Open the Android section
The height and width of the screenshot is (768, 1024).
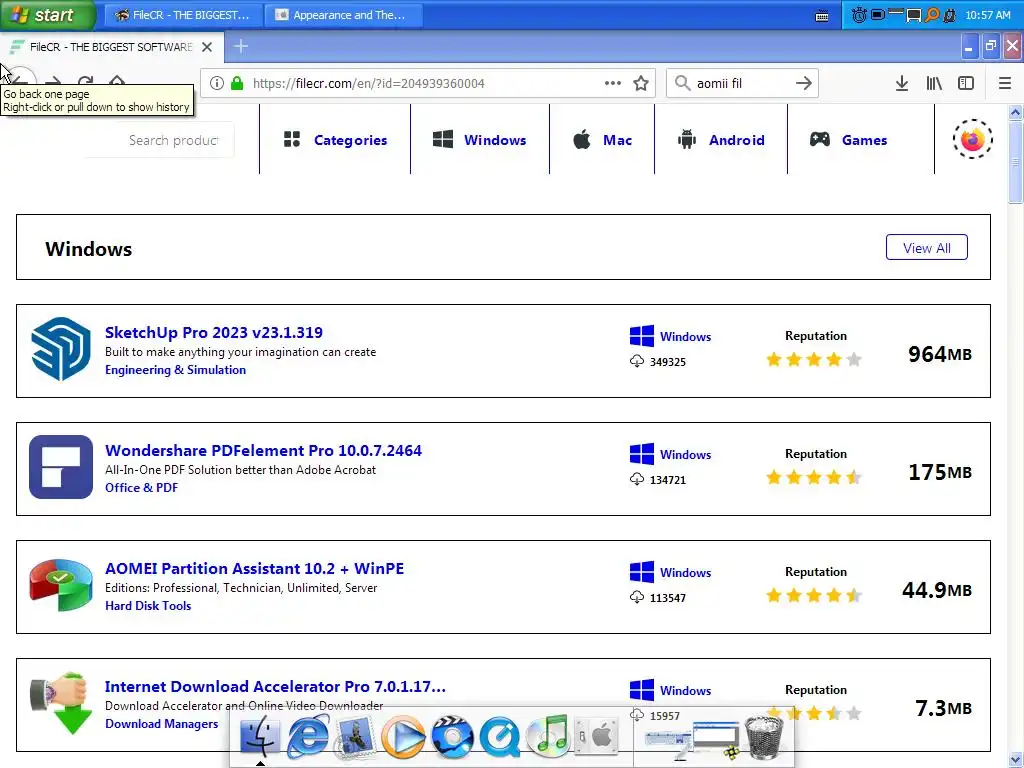tap(721, 140)
